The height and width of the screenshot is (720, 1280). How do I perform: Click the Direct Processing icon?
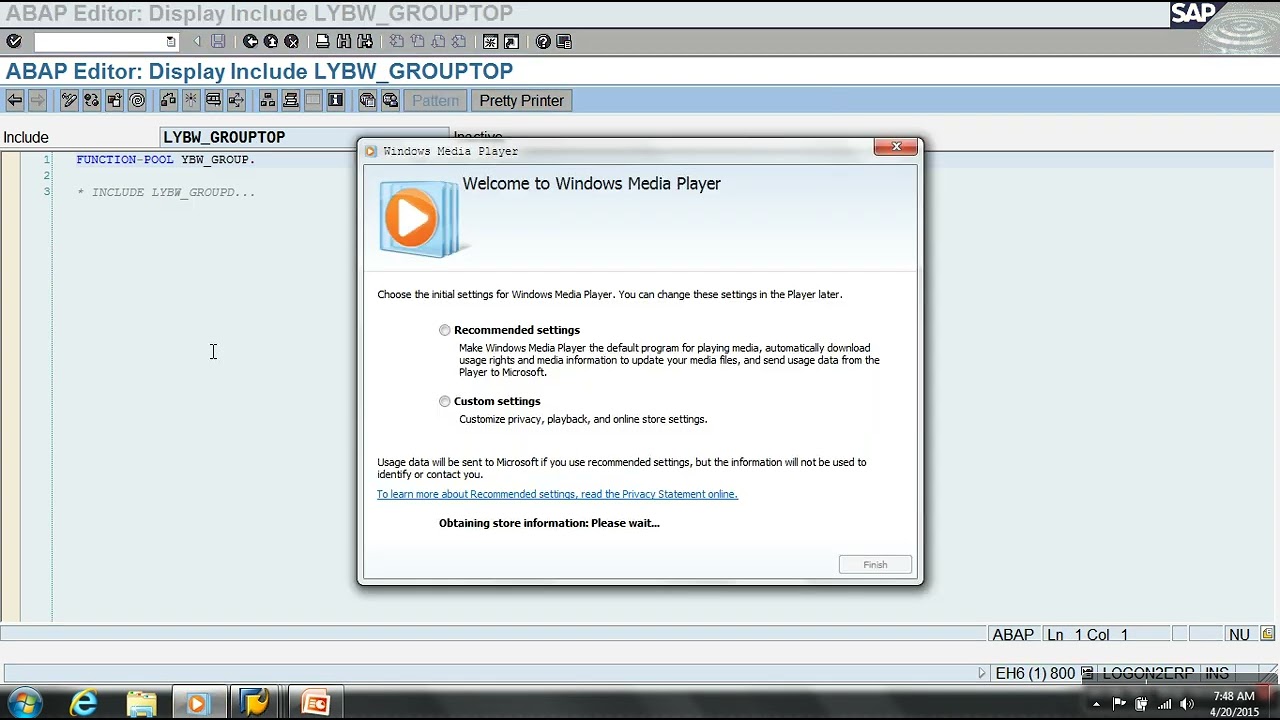click(x=213, y=100)
